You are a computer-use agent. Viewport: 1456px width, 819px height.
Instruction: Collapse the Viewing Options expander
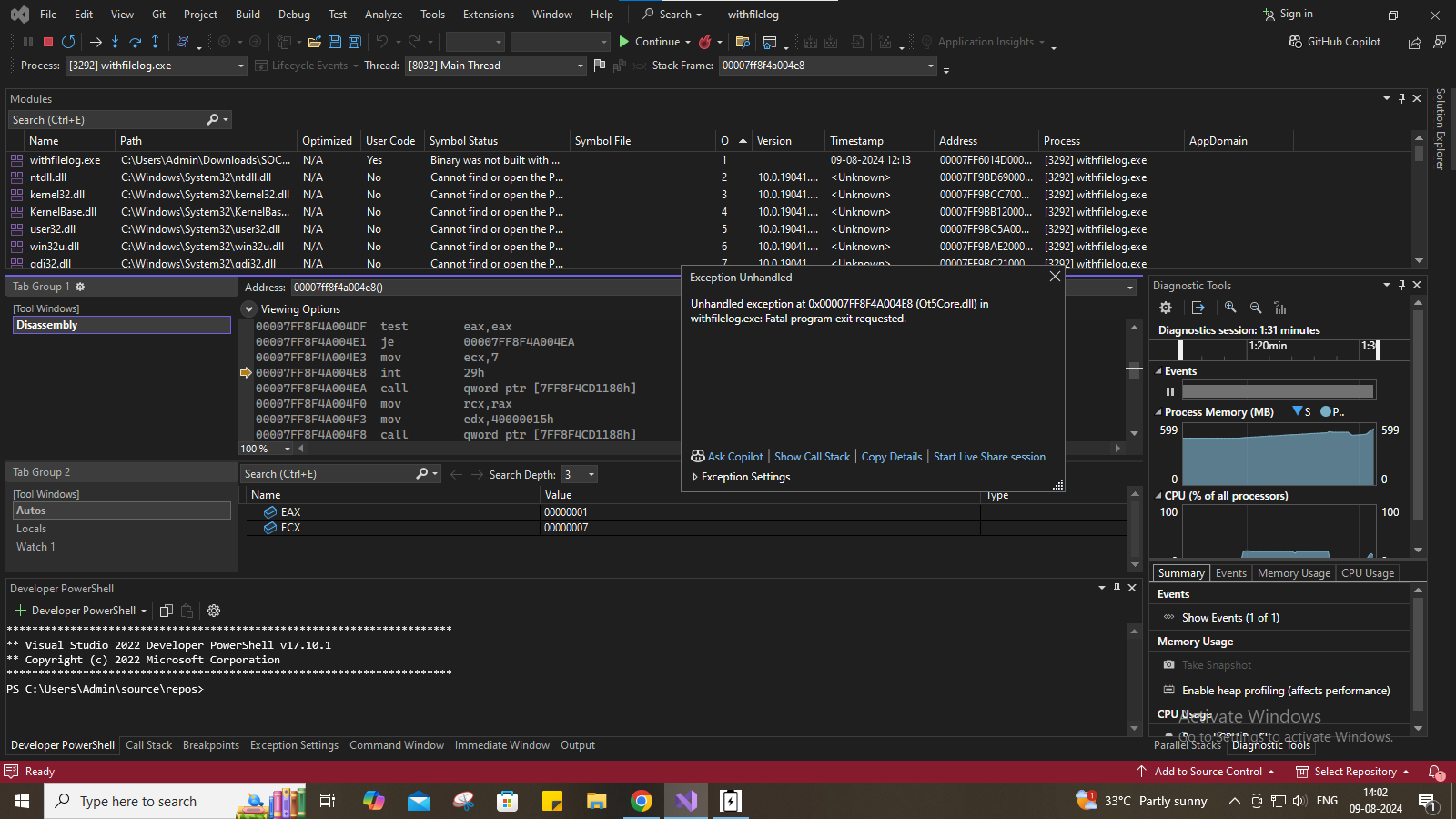click(248, 309)
